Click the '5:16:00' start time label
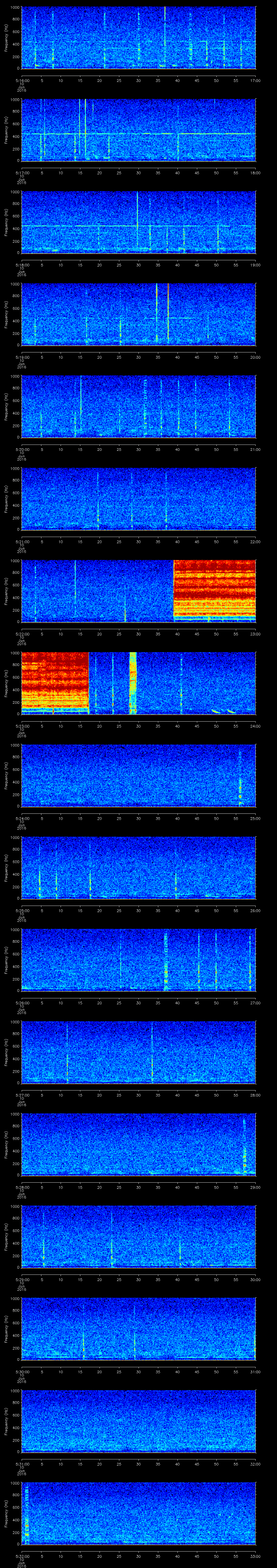This screenshot has height=1568, width=277. 22,80
